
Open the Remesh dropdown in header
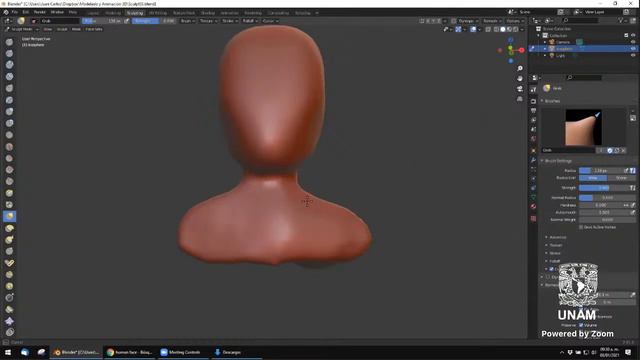point(492,21)
